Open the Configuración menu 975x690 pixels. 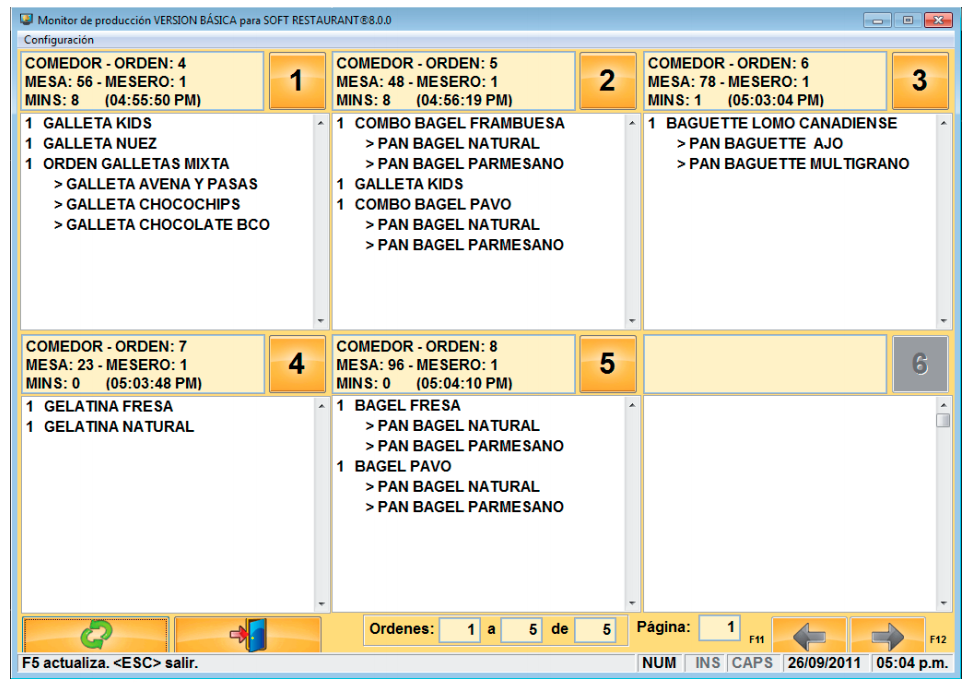point(59,40)
